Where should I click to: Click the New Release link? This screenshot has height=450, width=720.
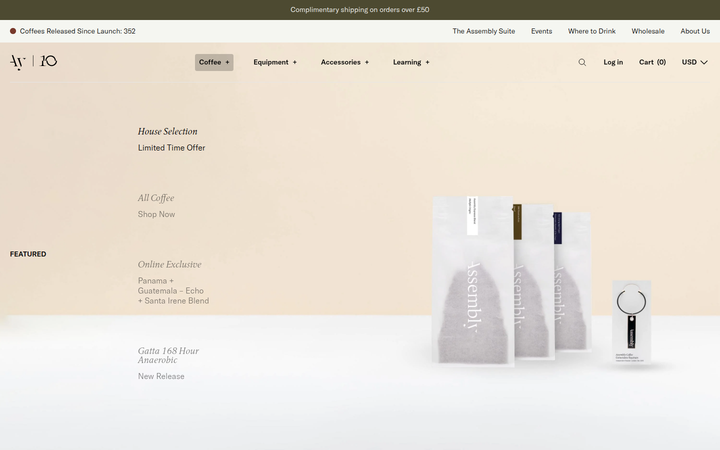[161, 377]
